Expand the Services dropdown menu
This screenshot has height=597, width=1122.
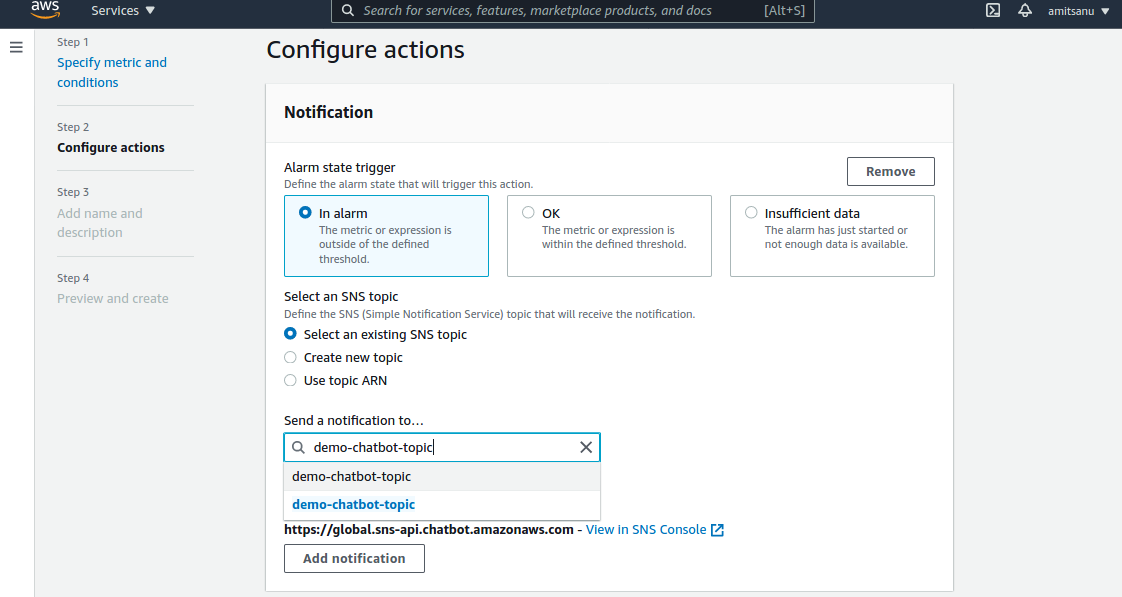122,10
